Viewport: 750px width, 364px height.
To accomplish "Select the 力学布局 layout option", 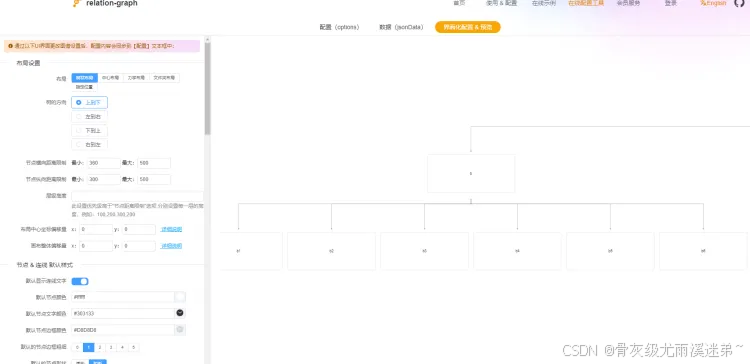I will (x=136, y=77).
